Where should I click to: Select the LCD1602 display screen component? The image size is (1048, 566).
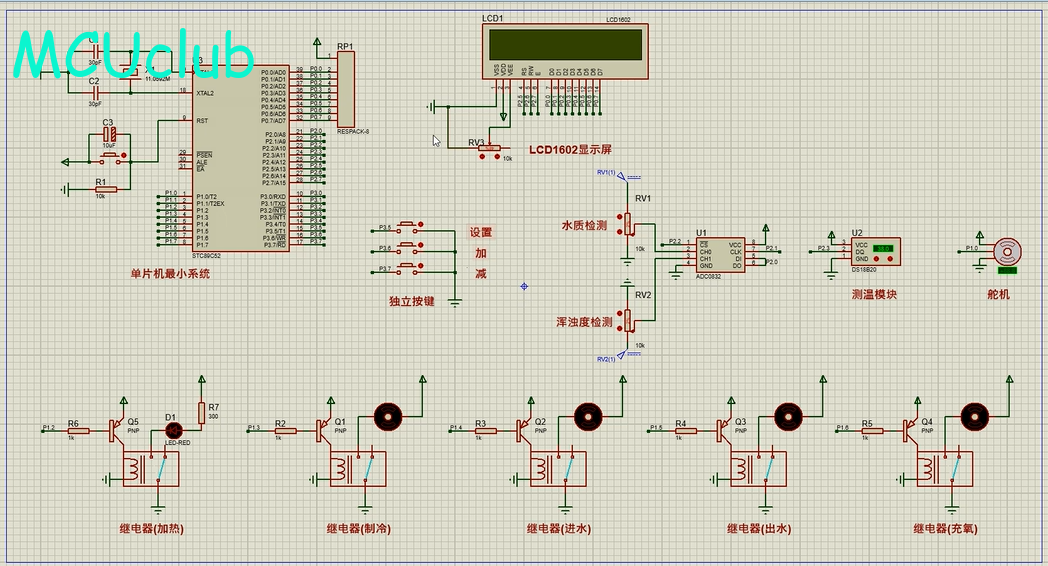(x=564, y=45)
